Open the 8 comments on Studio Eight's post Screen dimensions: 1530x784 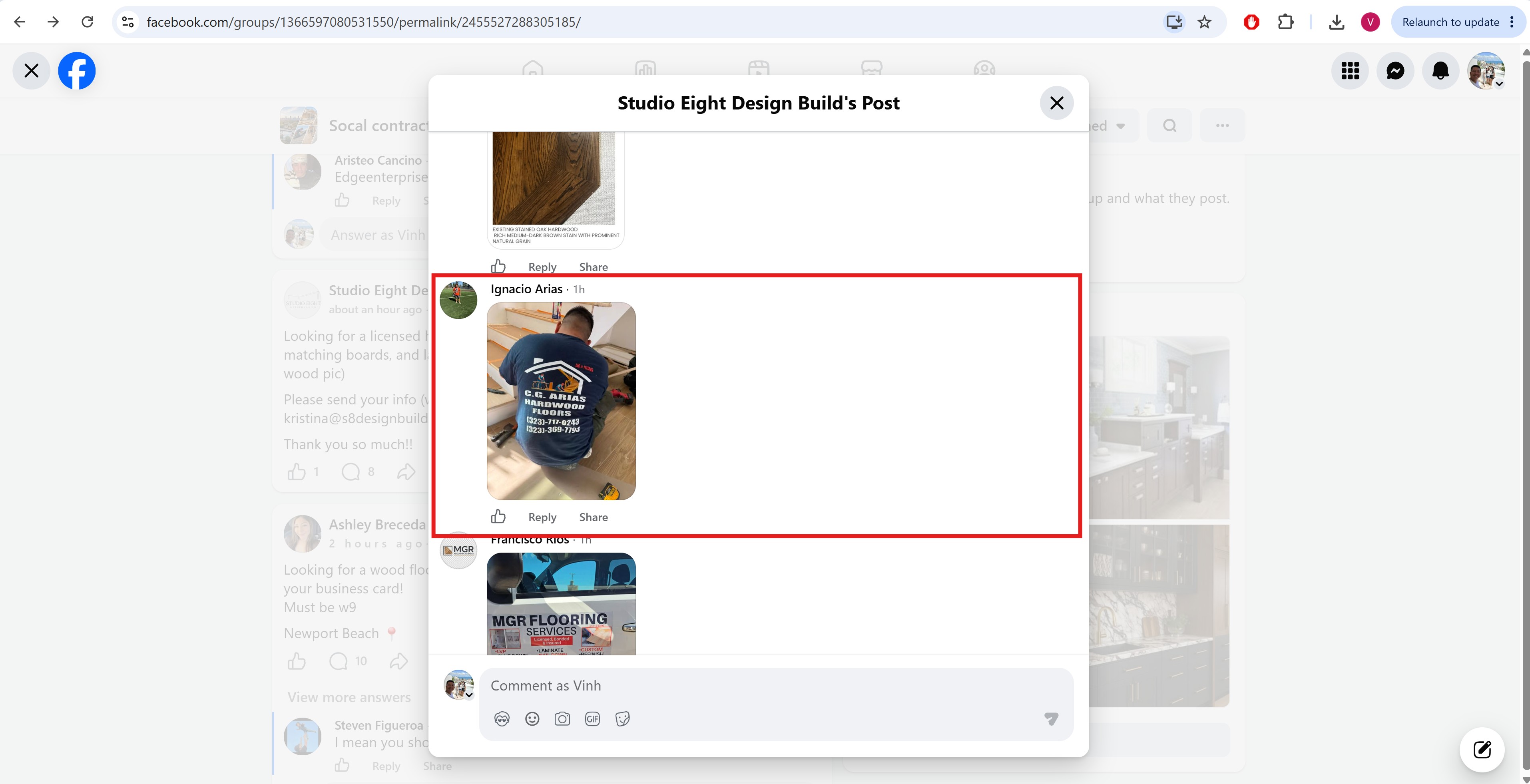[x=358, y=472]
